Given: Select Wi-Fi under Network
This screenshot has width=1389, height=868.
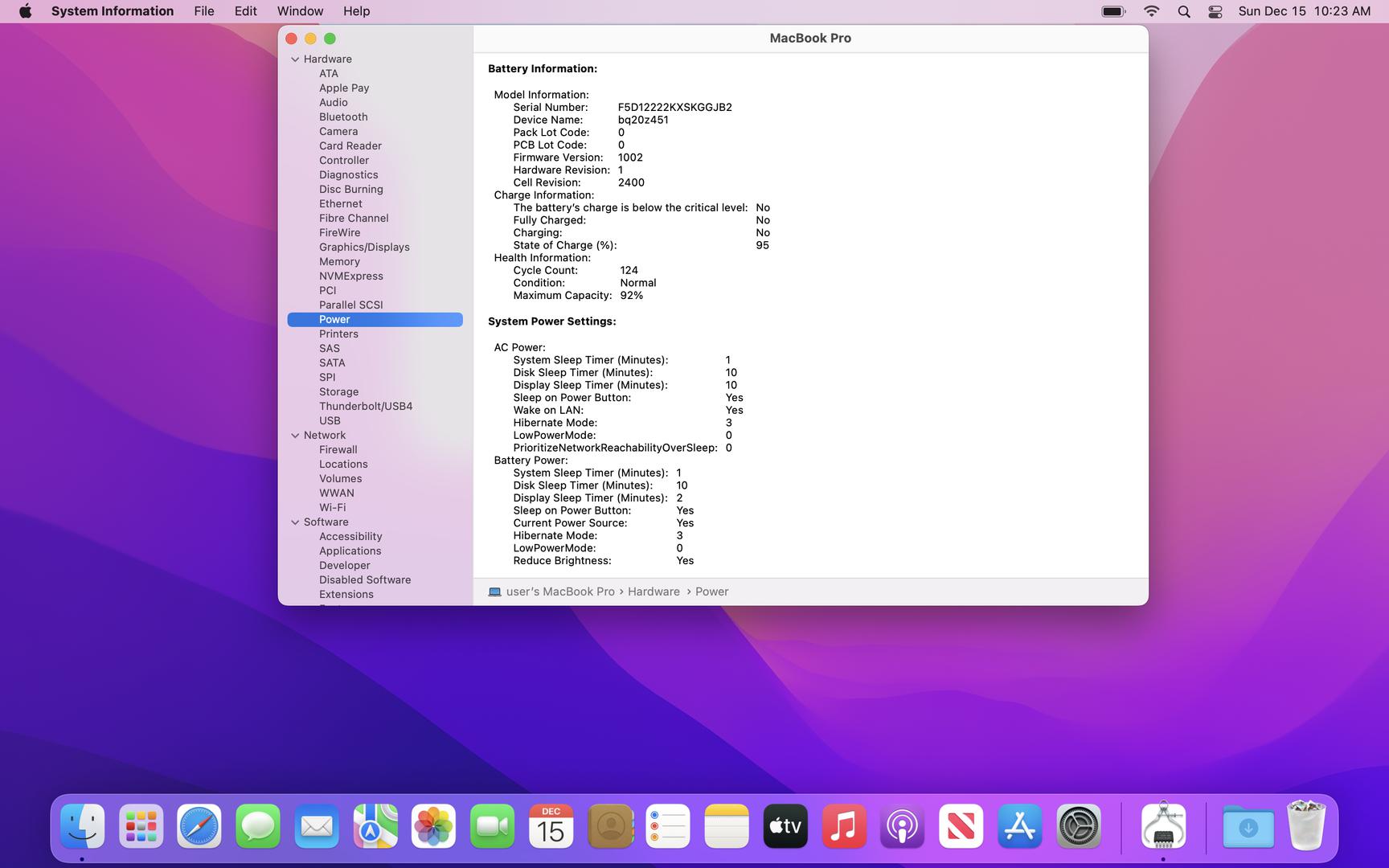Looking at the screenshot, I should coord(332,508).
